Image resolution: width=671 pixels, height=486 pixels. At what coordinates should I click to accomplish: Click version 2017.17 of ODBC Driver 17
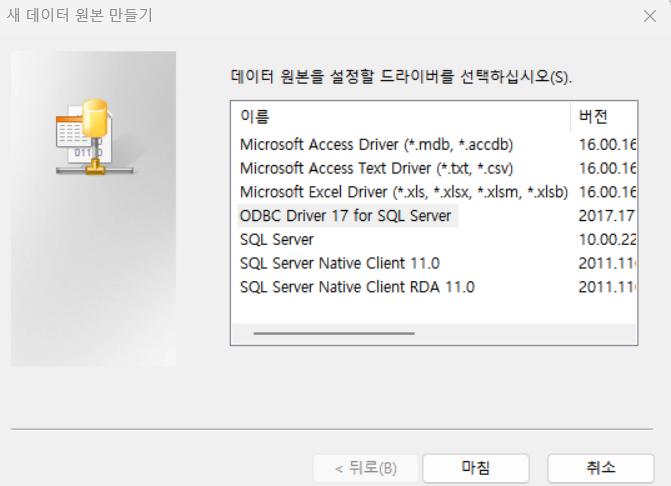(x=607, y=216)
